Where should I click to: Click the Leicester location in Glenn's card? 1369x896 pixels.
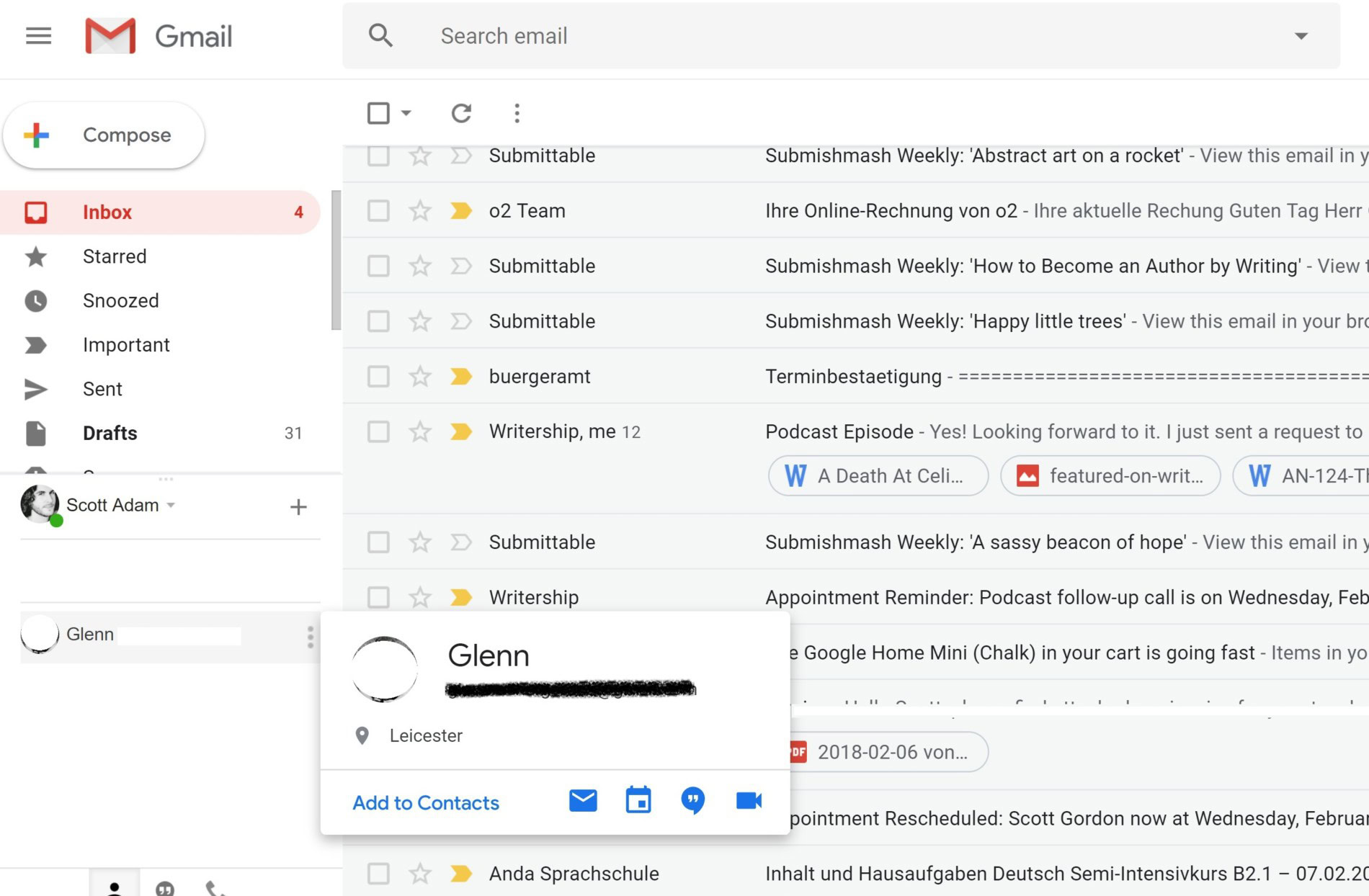tap(426, 735)
